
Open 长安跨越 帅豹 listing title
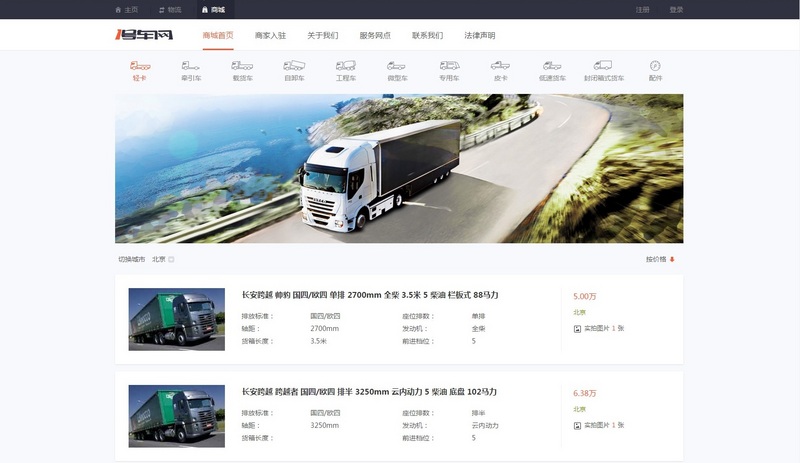tap(369, 295)
